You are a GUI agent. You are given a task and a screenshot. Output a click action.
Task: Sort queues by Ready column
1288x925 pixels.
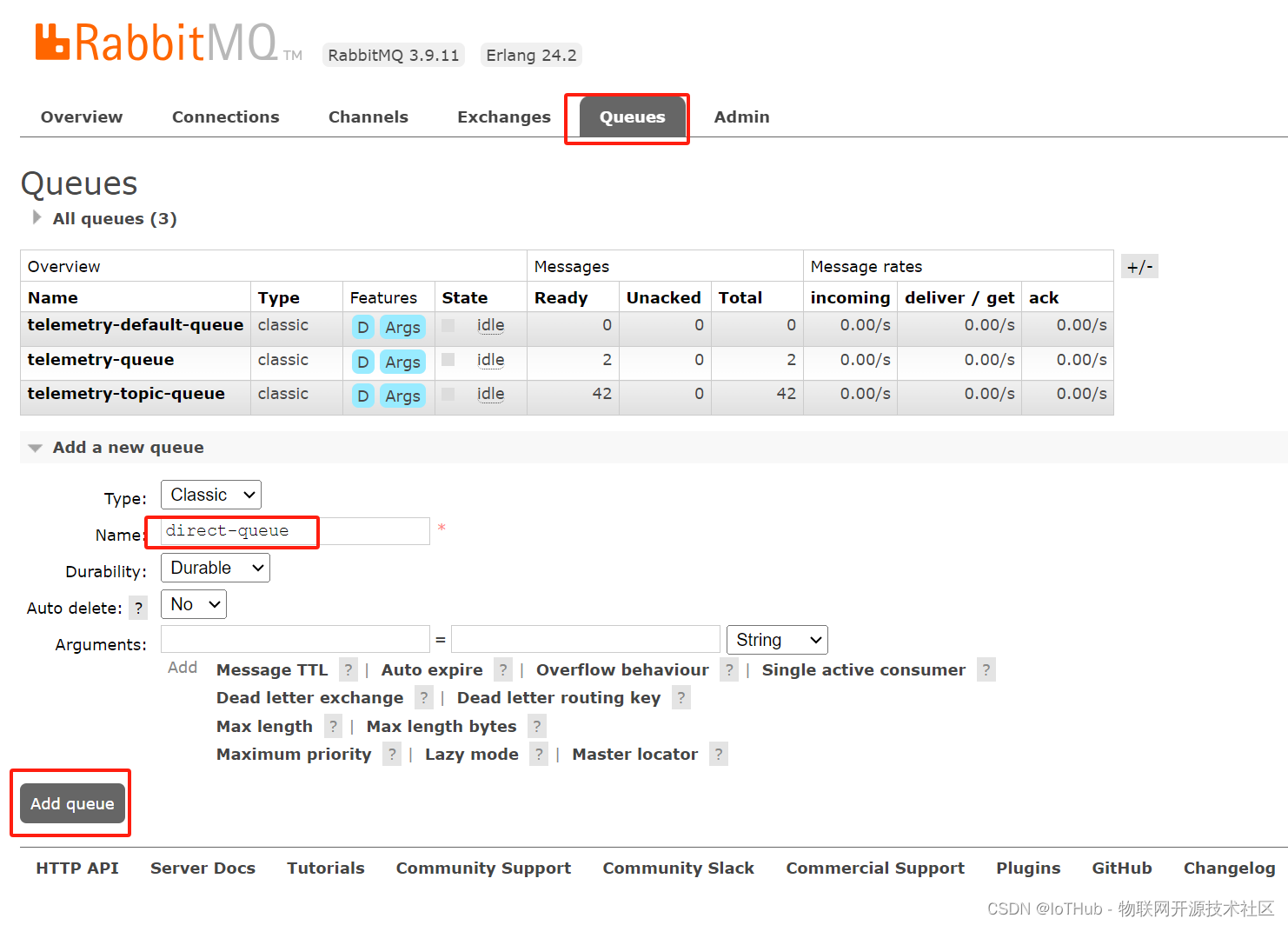(561, 297)
